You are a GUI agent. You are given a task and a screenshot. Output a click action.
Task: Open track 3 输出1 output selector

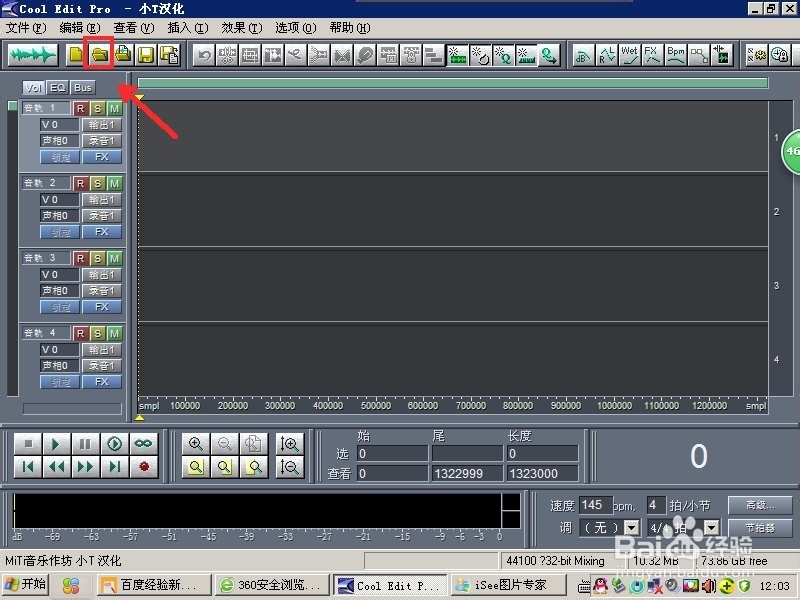102,274
